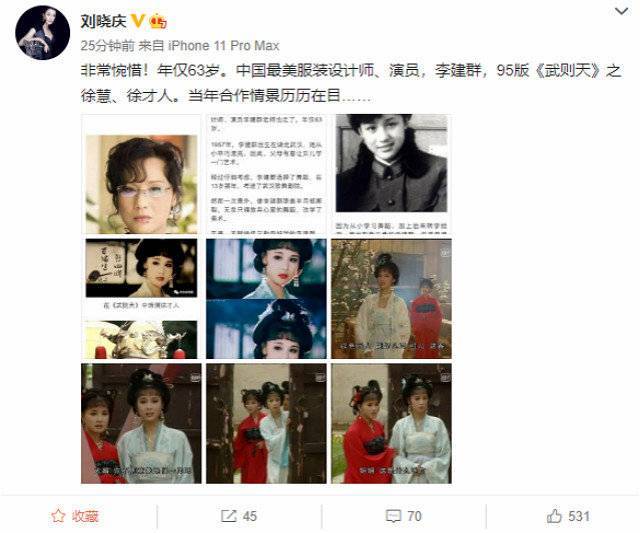The height and width of the screenshot is (533, 640).
Task: Click the orange V verified badge
Action: coord(138,20)
